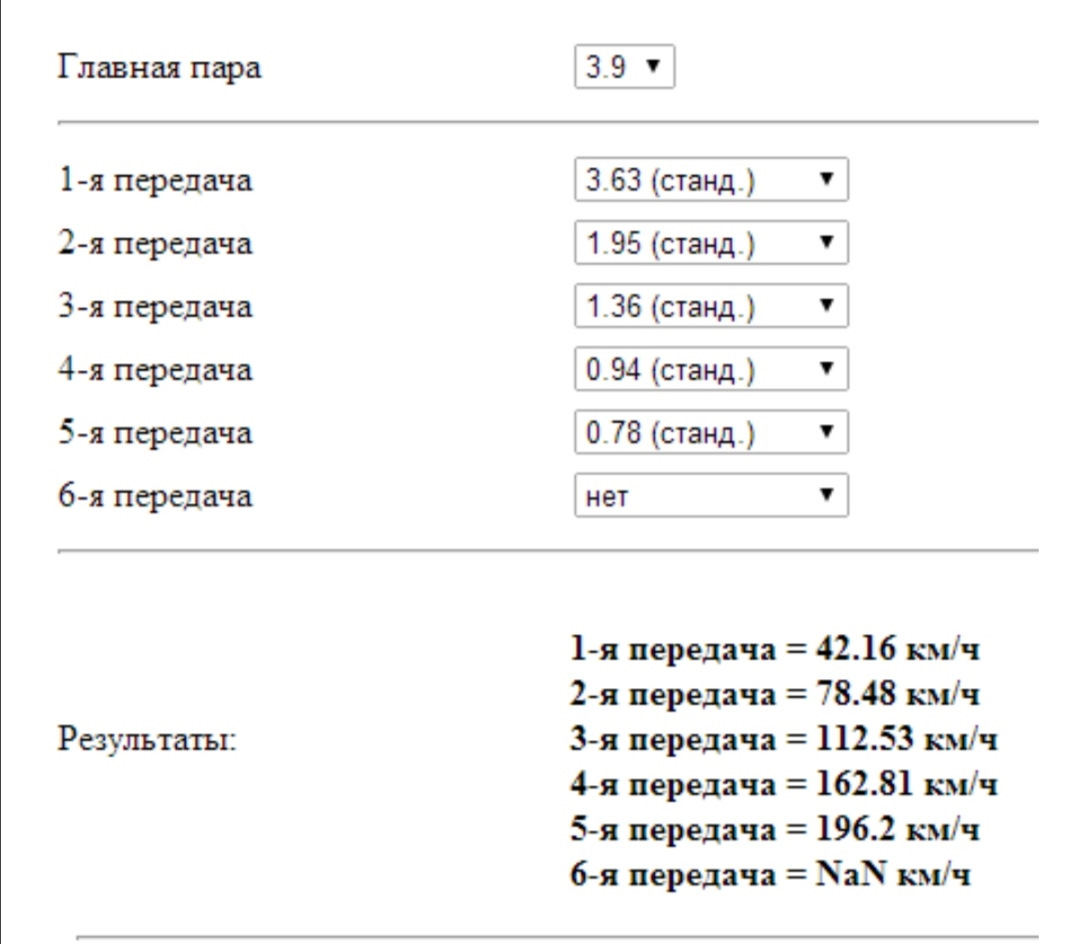Expand the 0.94 (станд.) fourth gear dropdown

point(711,370)
